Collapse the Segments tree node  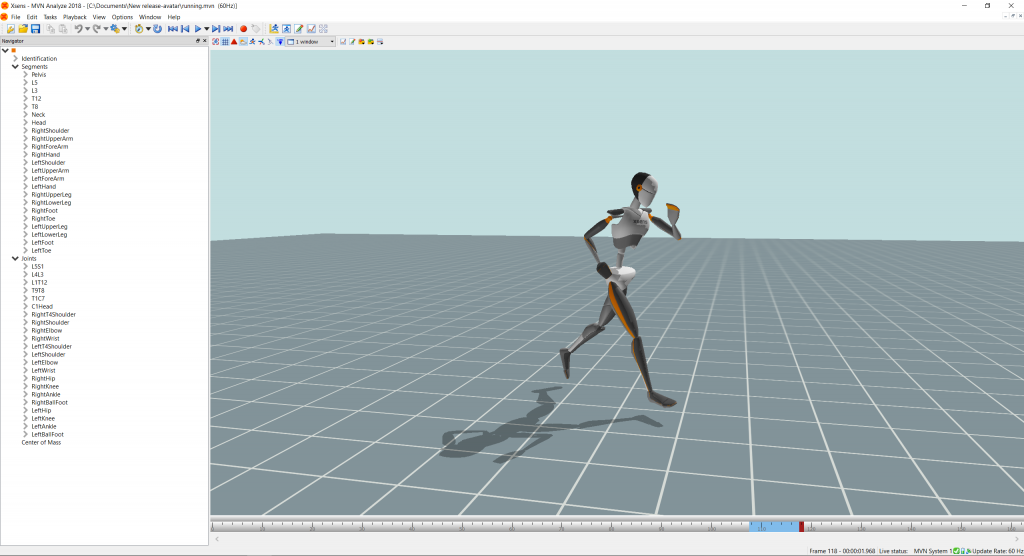[15, 67]
